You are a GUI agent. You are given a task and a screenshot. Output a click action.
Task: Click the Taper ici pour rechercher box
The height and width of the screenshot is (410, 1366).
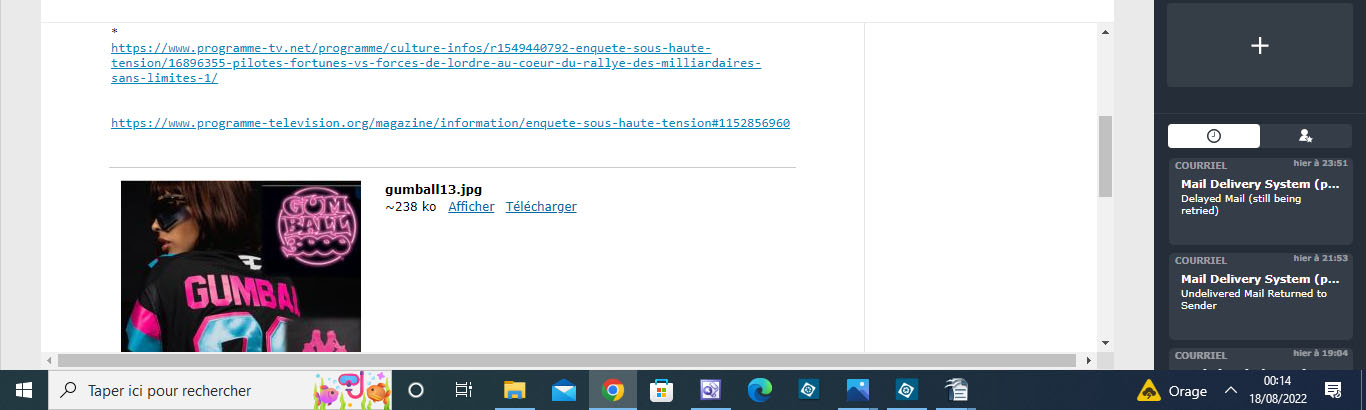[220, 390]
